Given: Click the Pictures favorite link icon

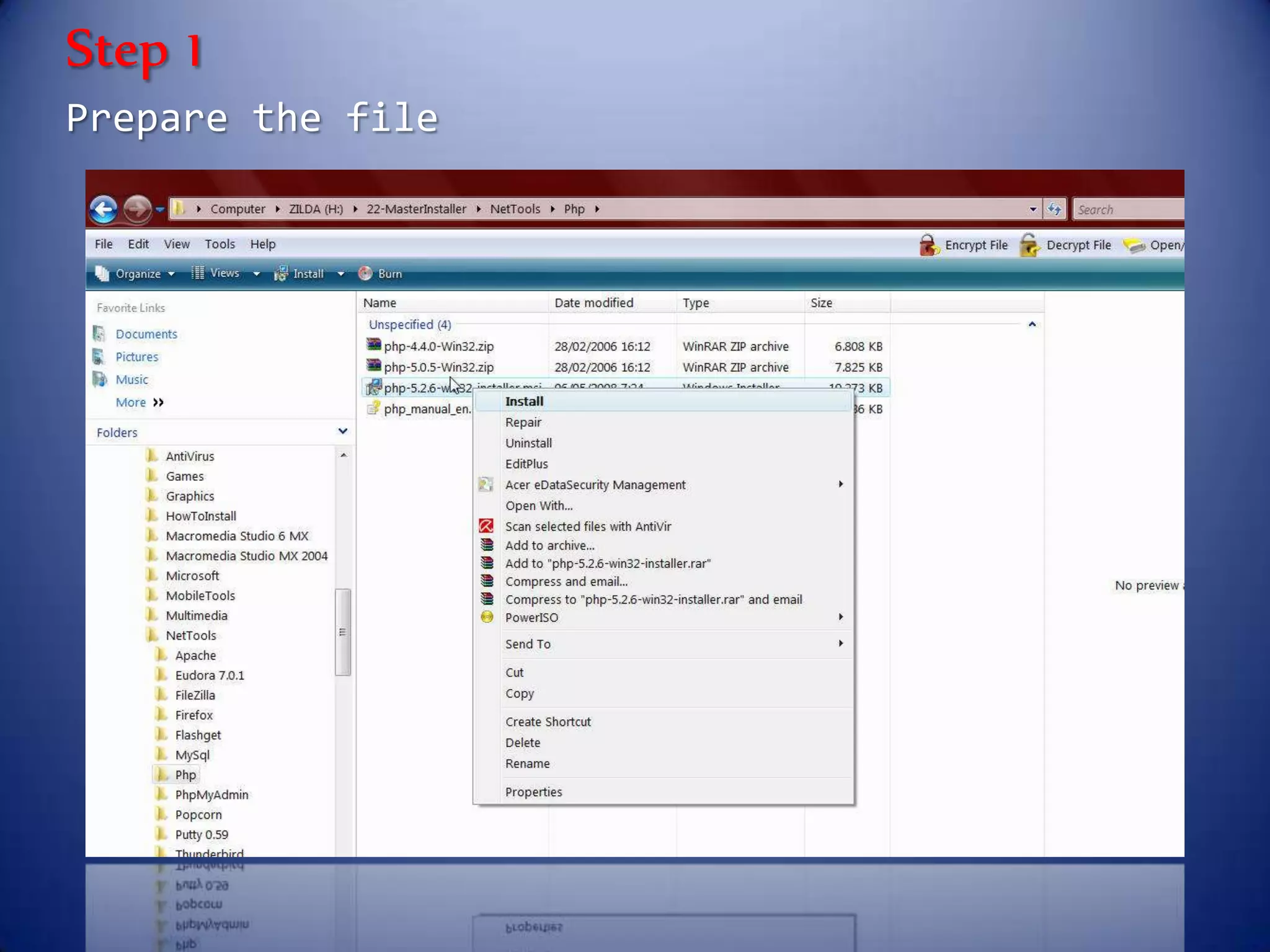Looking at the screenshot, I should [99, 356].
